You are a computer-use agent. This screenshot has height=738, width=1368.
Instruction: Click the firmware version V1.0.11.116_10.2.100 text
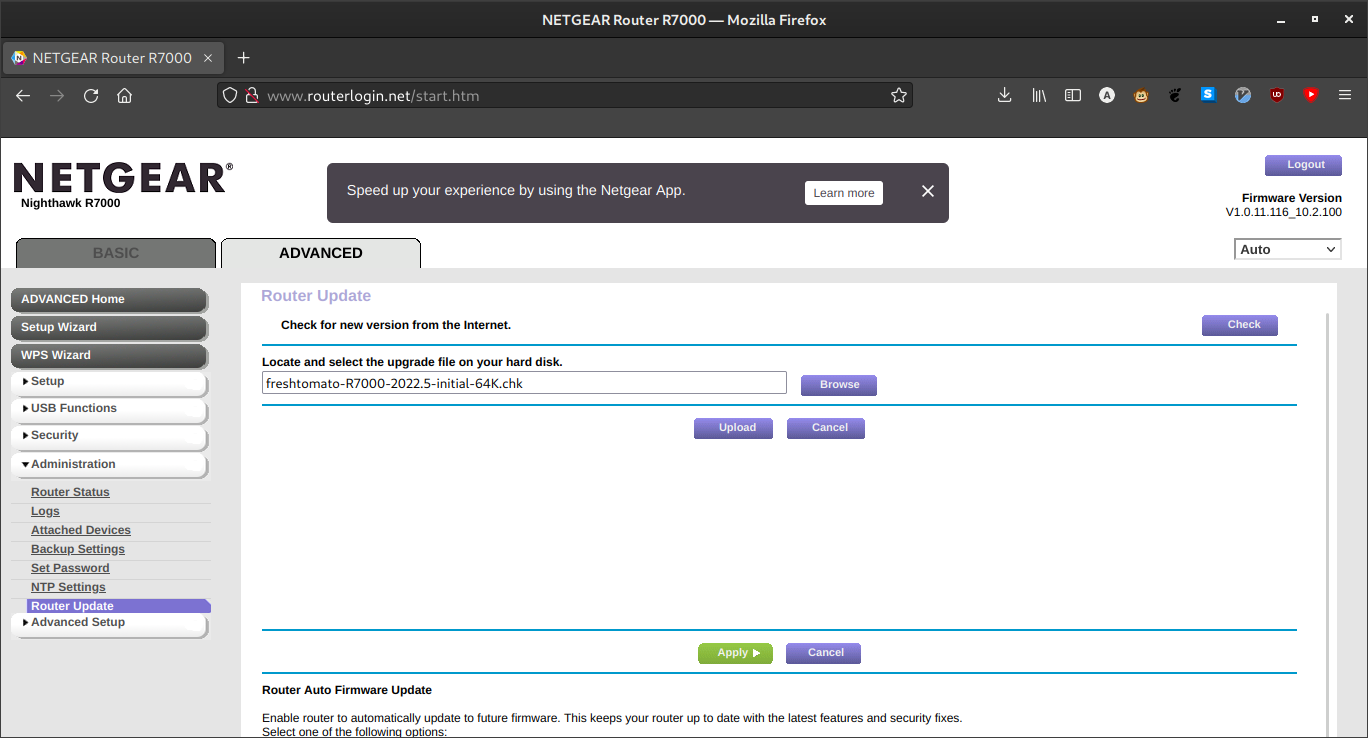point(1284,212)
